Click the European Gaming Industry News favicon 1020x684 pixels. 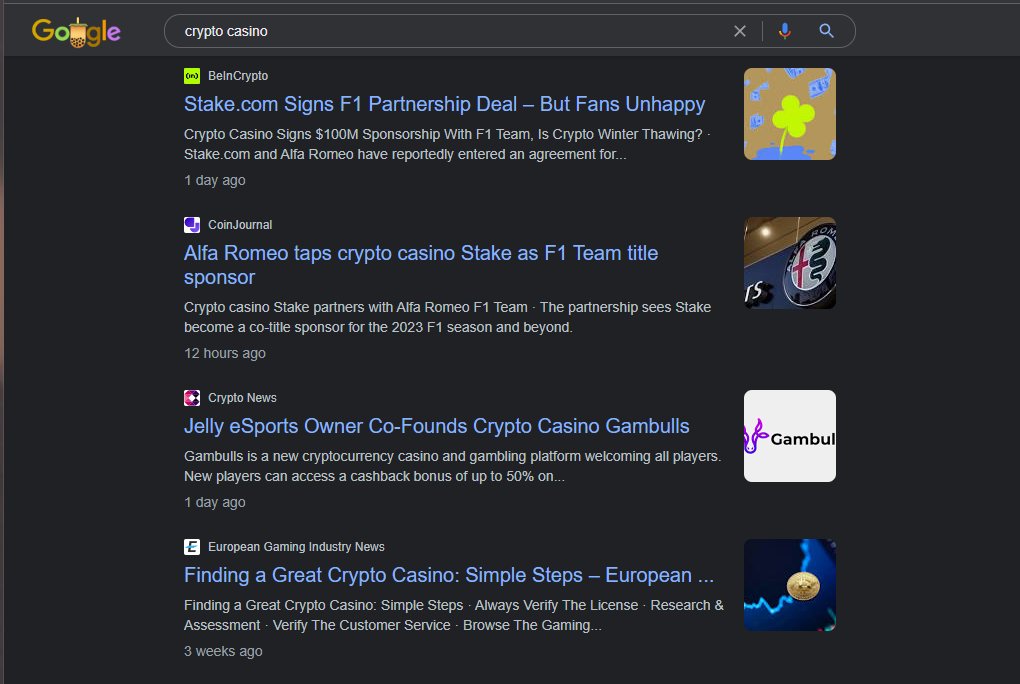point(192,546)
